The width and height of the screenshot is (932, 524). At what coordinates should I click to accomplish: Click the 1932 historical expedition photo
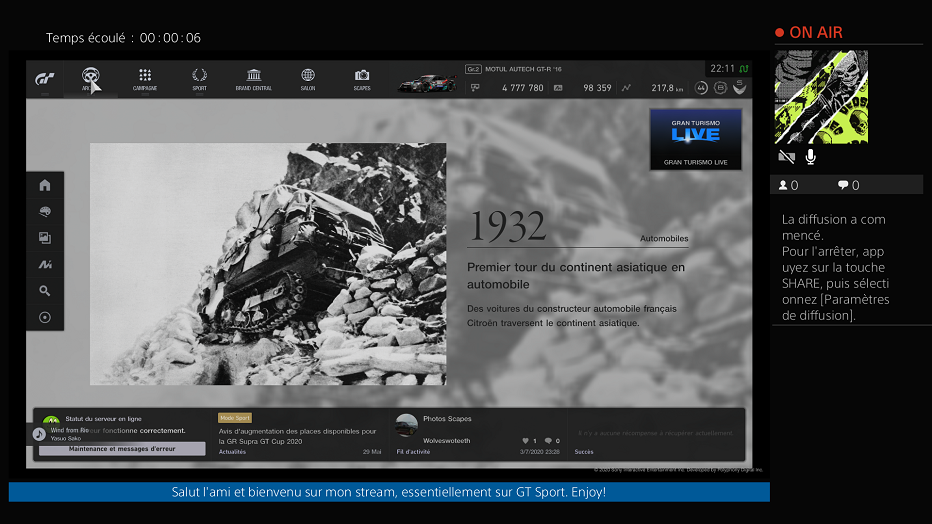tap(268, 264)
